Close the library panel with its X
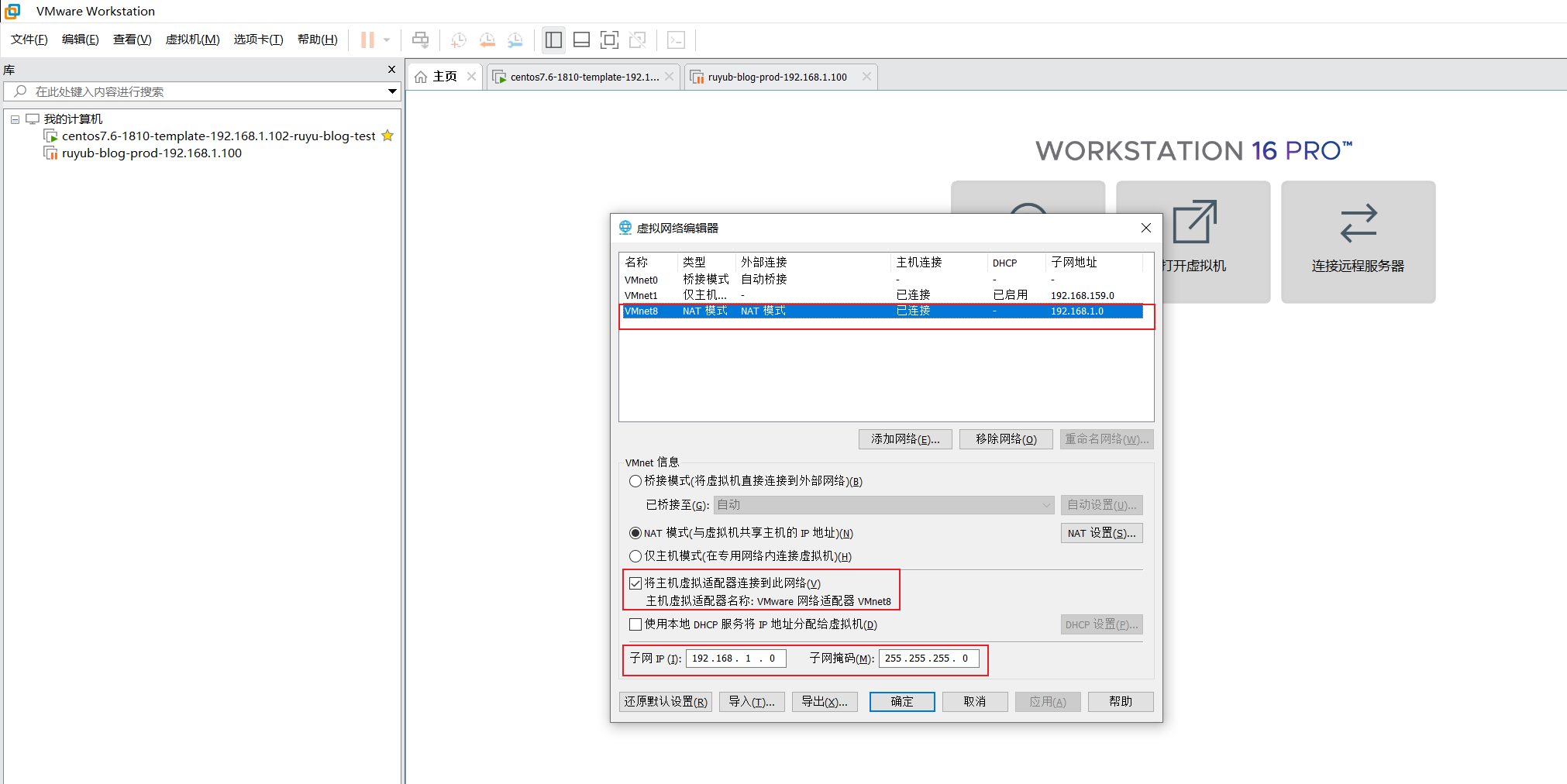This screenshot has height=784, width=1567. (x=391, y=70)
